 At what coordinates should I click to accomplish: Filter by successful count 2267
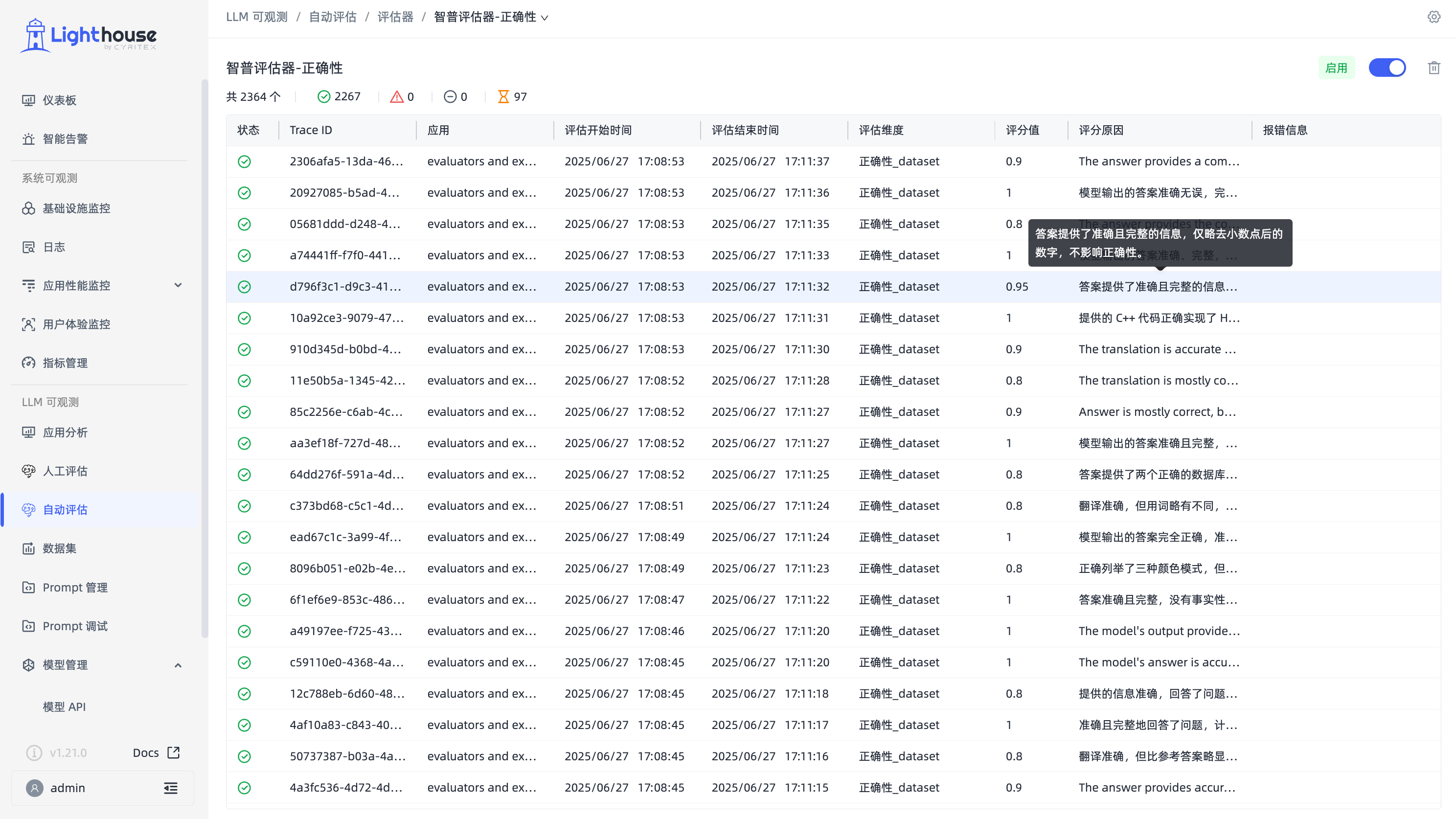pos(339,97)
